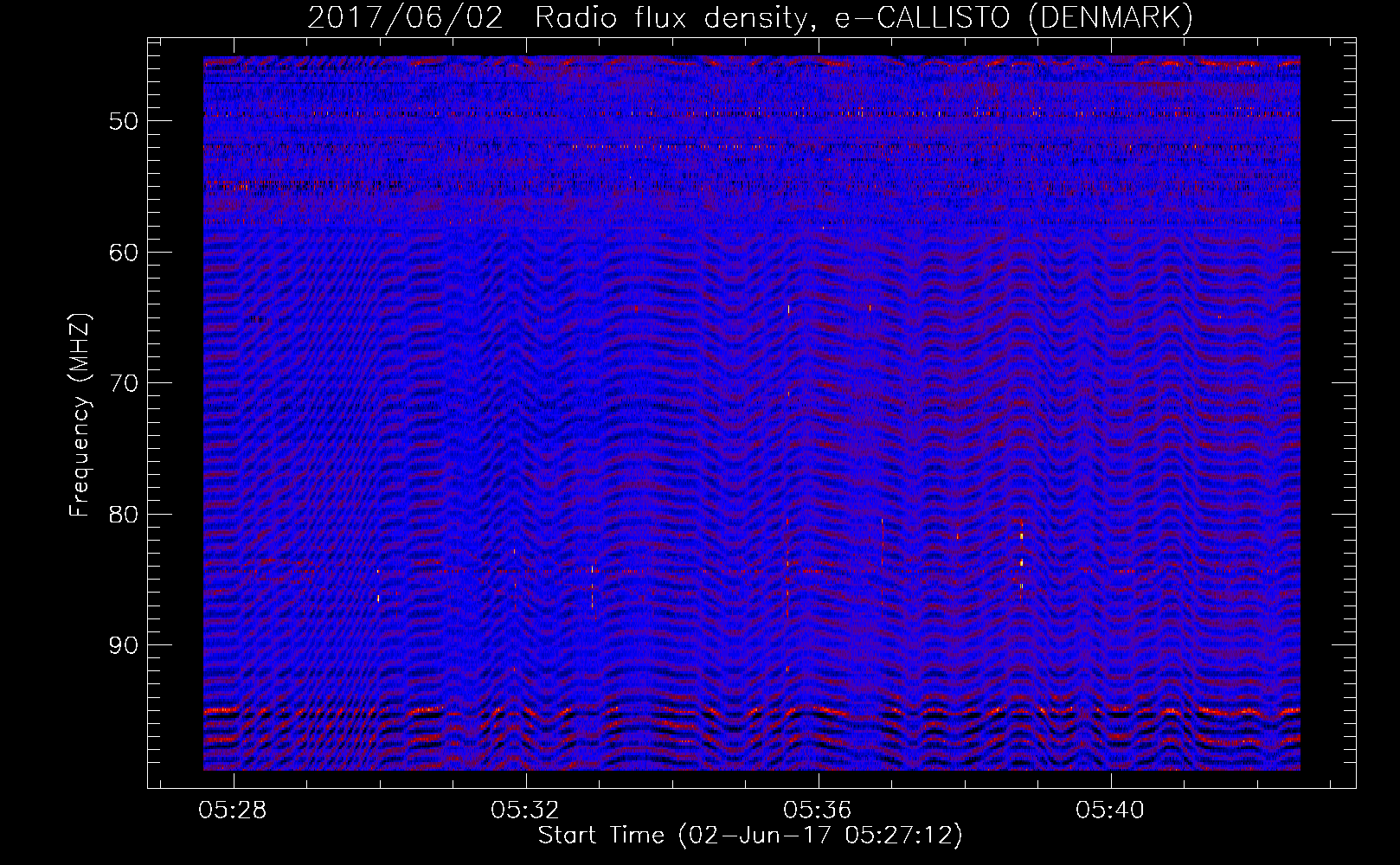The width and height of the screenshot is (1400, 865).
Task: Click the 05:36 time tick label
Action: (818, 811)
